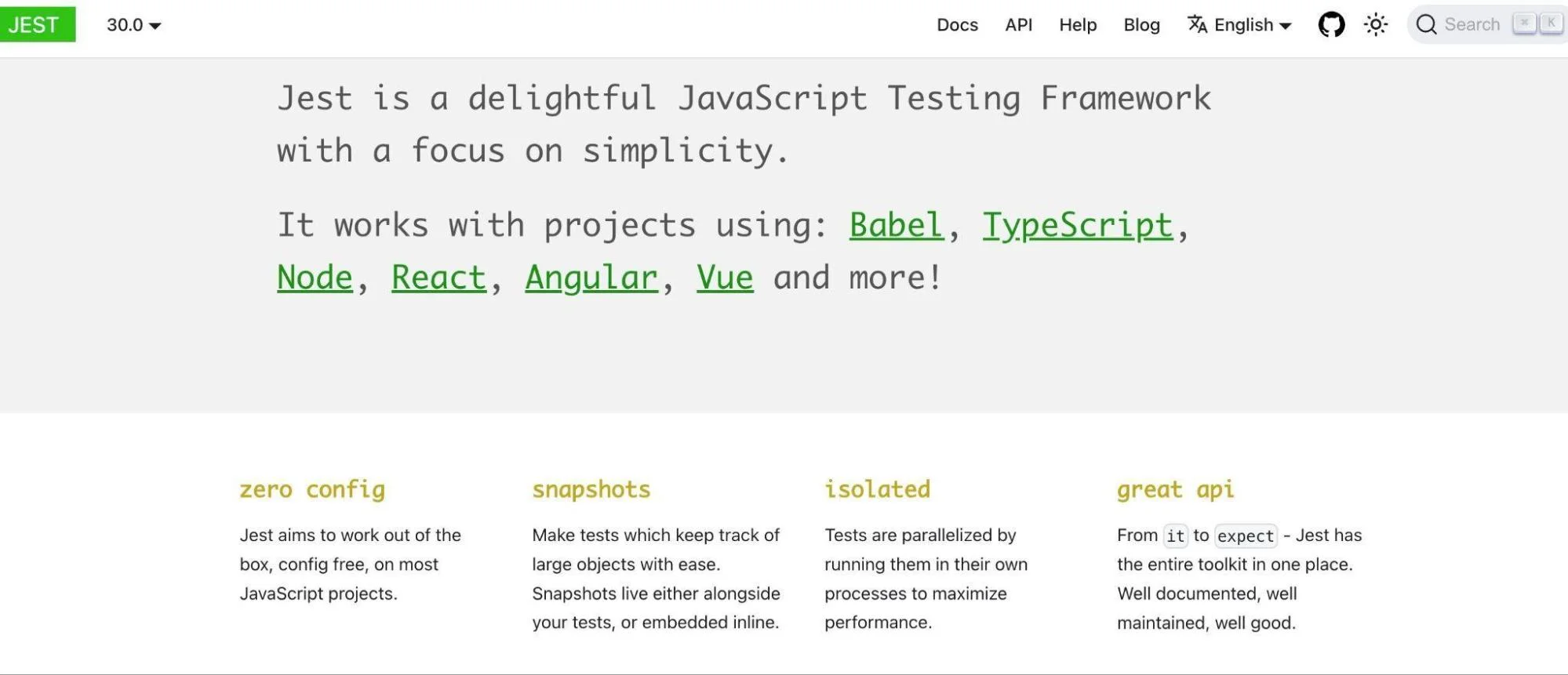Open the English language dropdown
Viewport: 1568px width, 675px height.
[x=1252, y=25]
